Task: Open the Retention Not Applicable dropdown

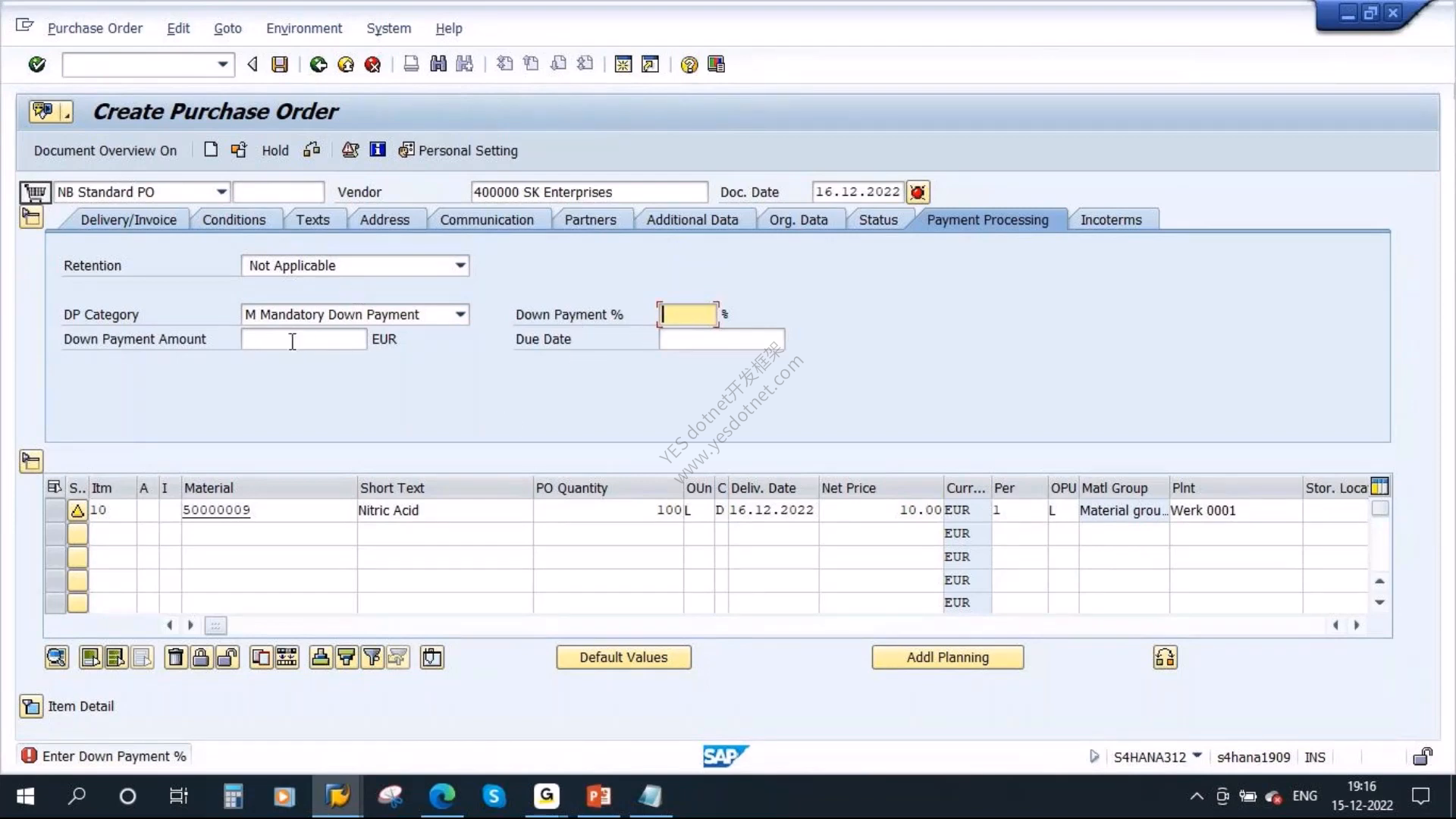Action: click(x=460, y=265)
